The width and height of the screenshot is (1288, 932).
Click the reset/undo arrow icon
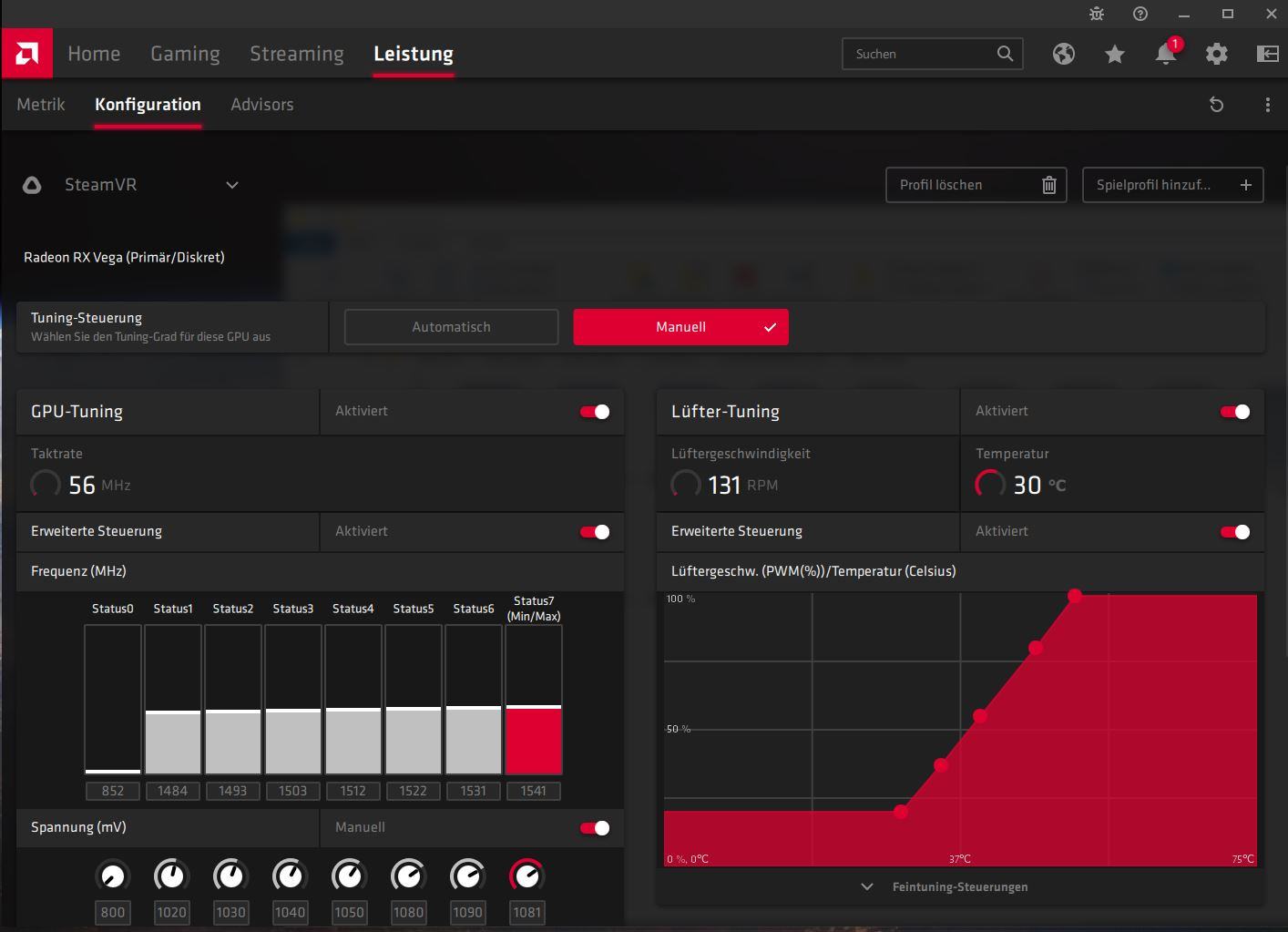tap(1216, 105)
